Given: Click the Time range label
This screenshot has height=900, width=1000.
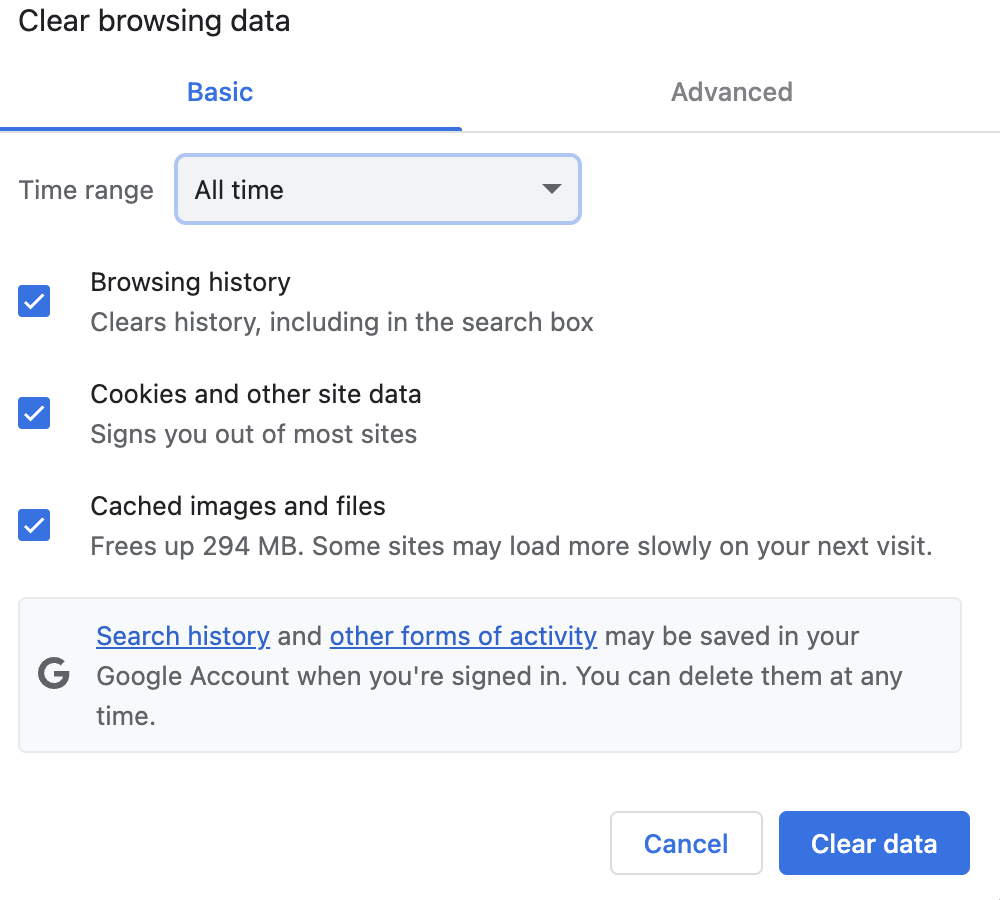Looking at the screenshot, I should coord(86,190).
